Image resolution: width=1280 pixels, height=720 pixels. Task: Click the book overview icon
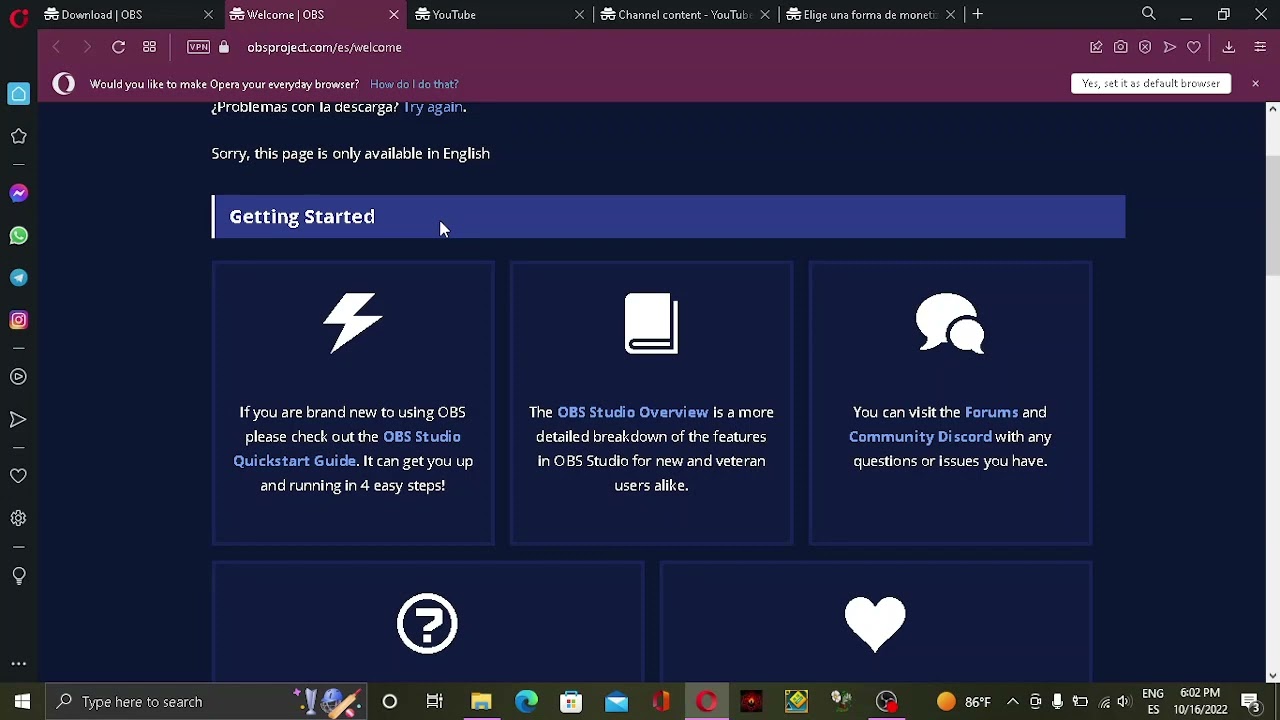(x=651, y=323)
